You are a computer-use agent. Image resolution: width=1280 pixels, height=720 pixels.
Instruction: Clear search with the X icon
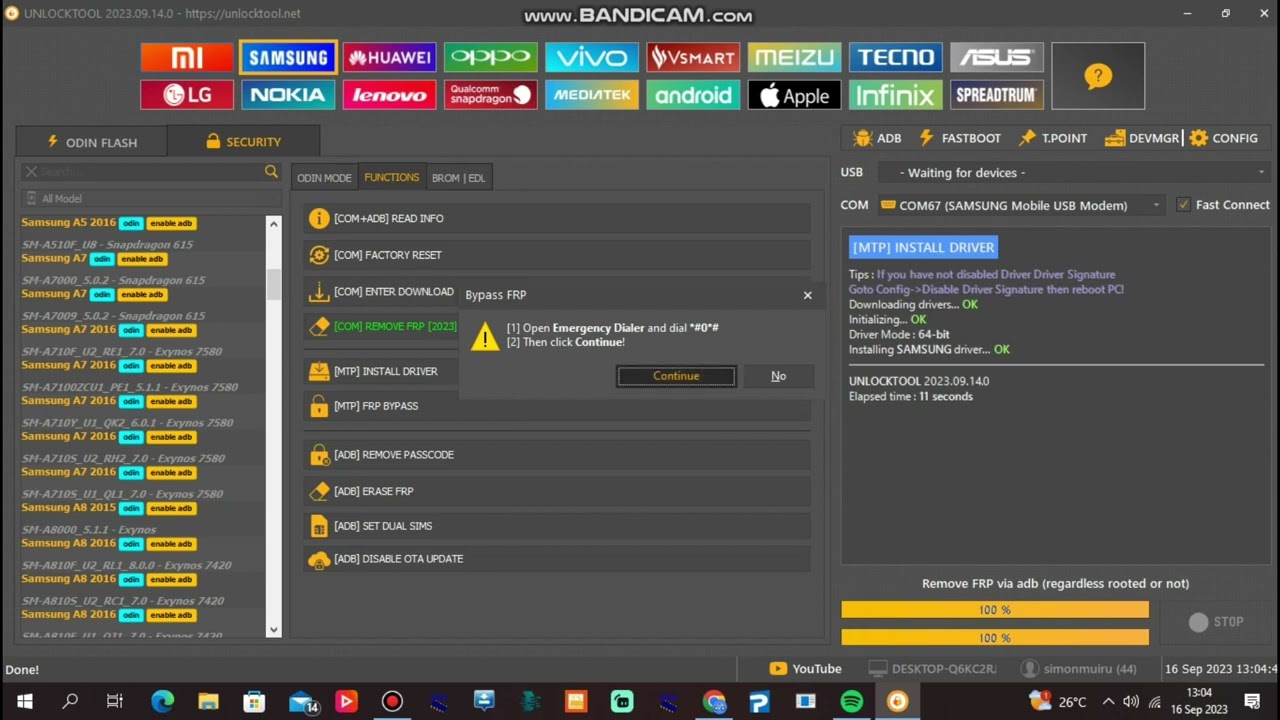[x=31, y=172]
